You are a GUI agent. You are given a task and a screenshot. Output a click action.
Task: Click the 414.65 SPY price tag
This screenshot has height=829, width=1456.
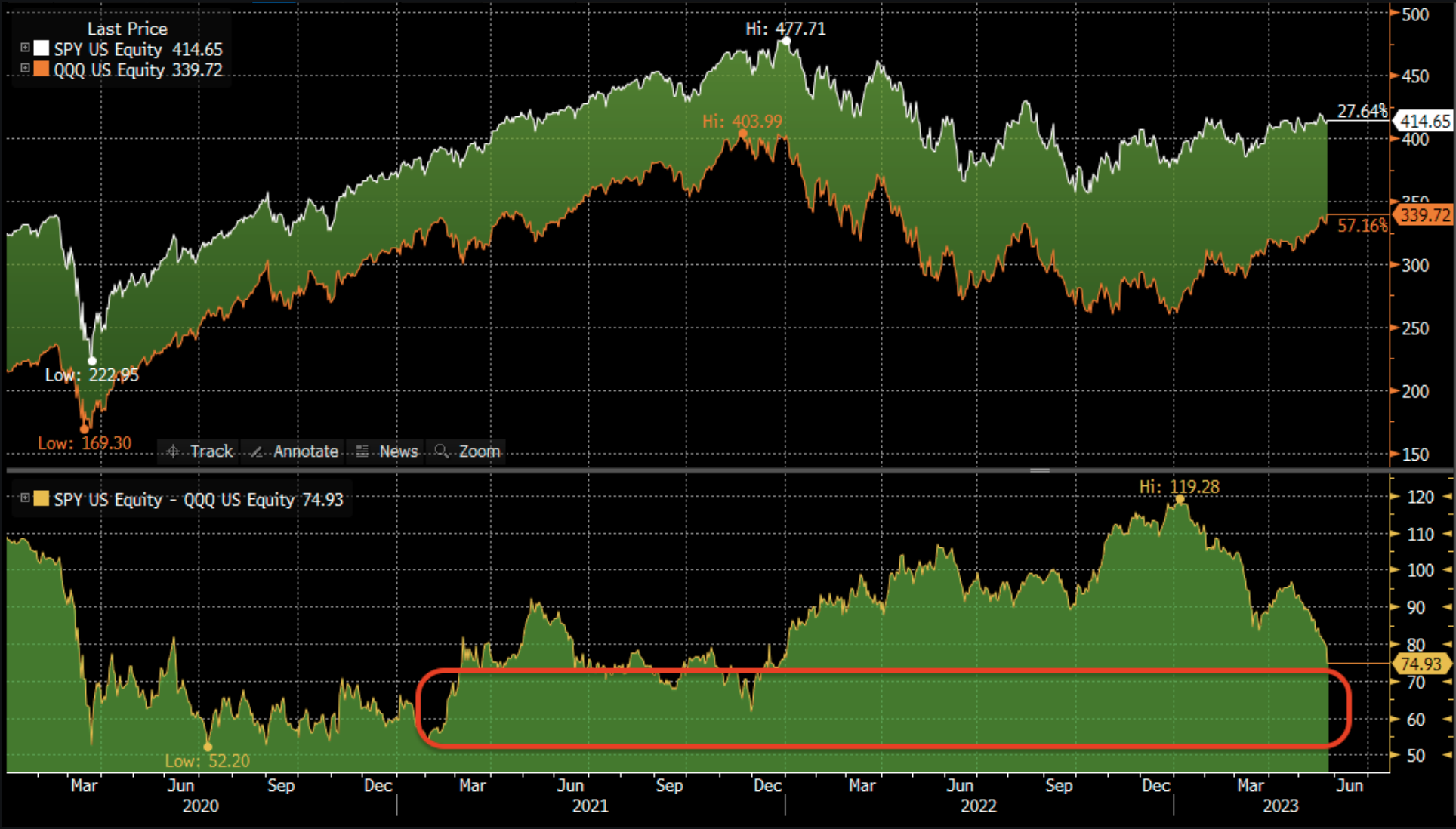[1424, 121]
